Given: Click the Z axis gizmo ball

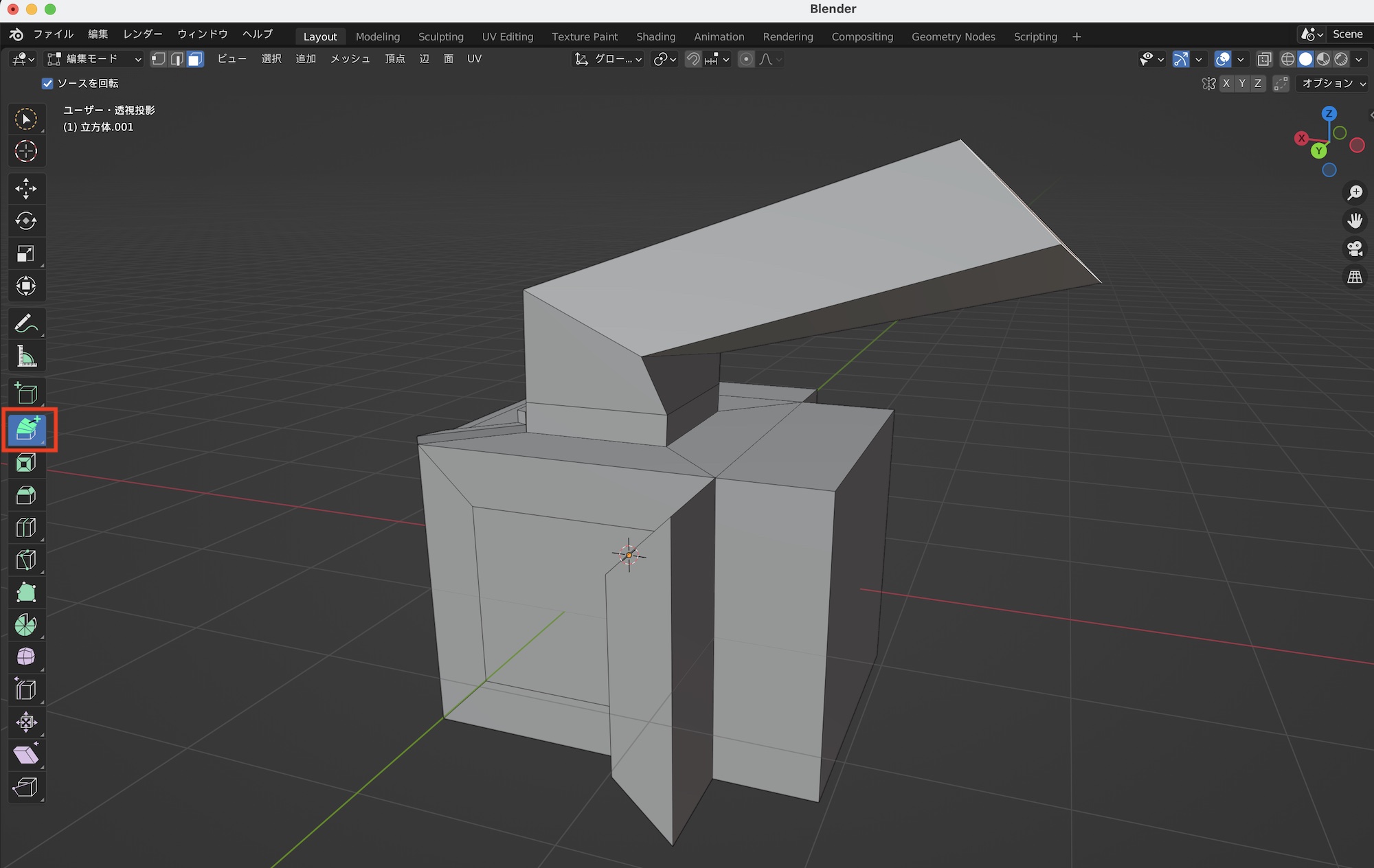Looking at the screenshot, I should pos(1329,113).
